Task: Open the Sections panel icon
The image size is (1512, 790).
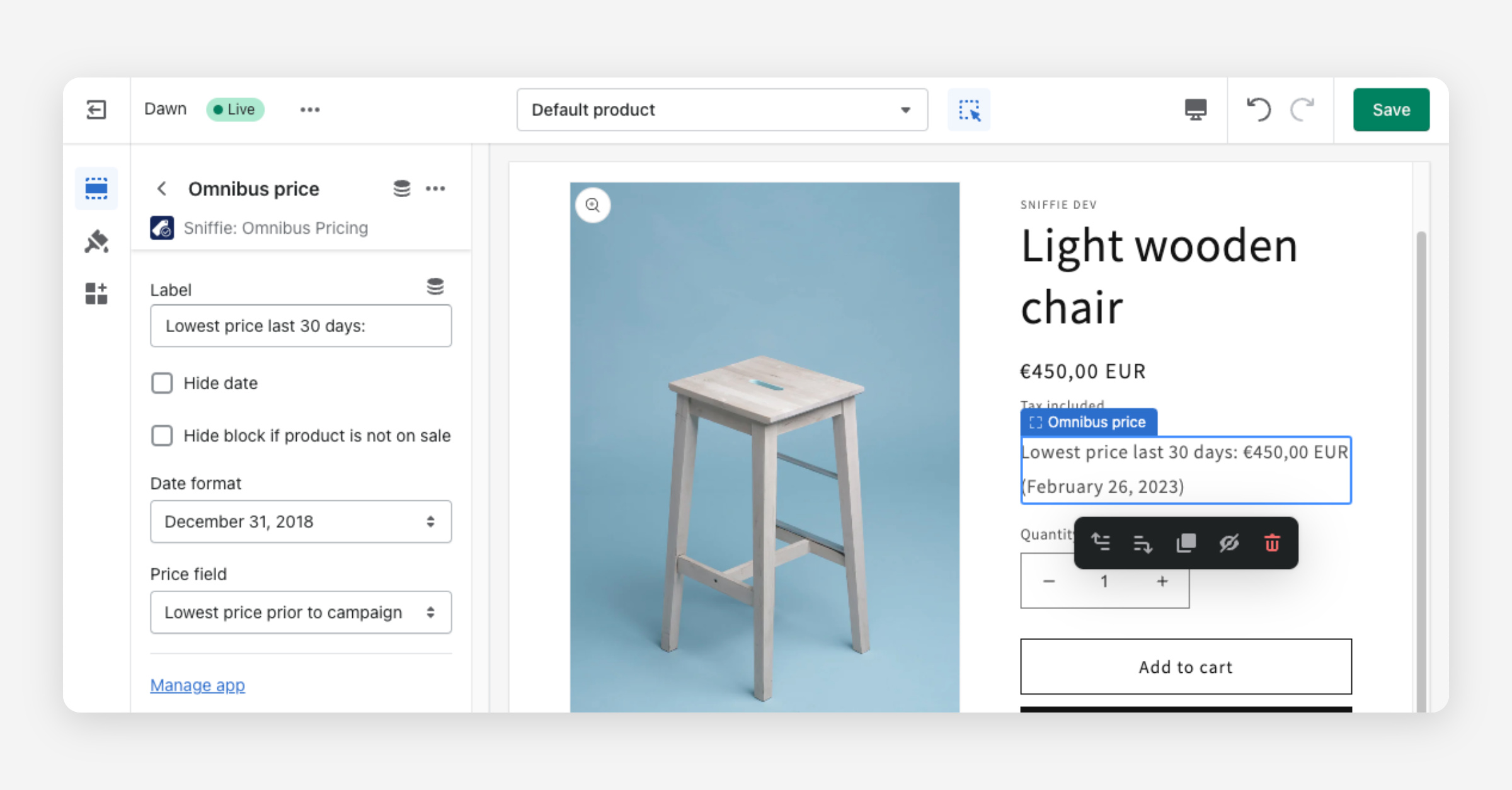Action: click(96, 188)
